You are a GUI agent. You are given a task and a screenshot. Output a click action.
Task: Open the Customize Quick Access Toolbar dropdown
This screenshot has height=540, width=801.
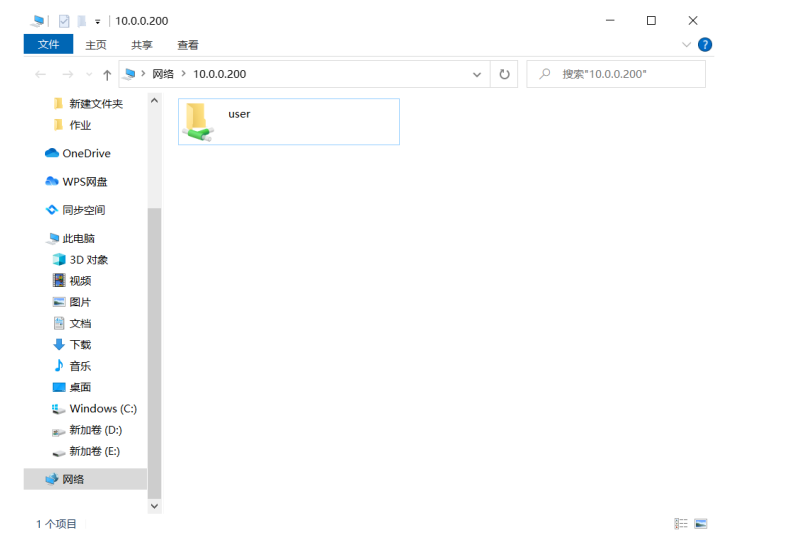pos(98,21)
